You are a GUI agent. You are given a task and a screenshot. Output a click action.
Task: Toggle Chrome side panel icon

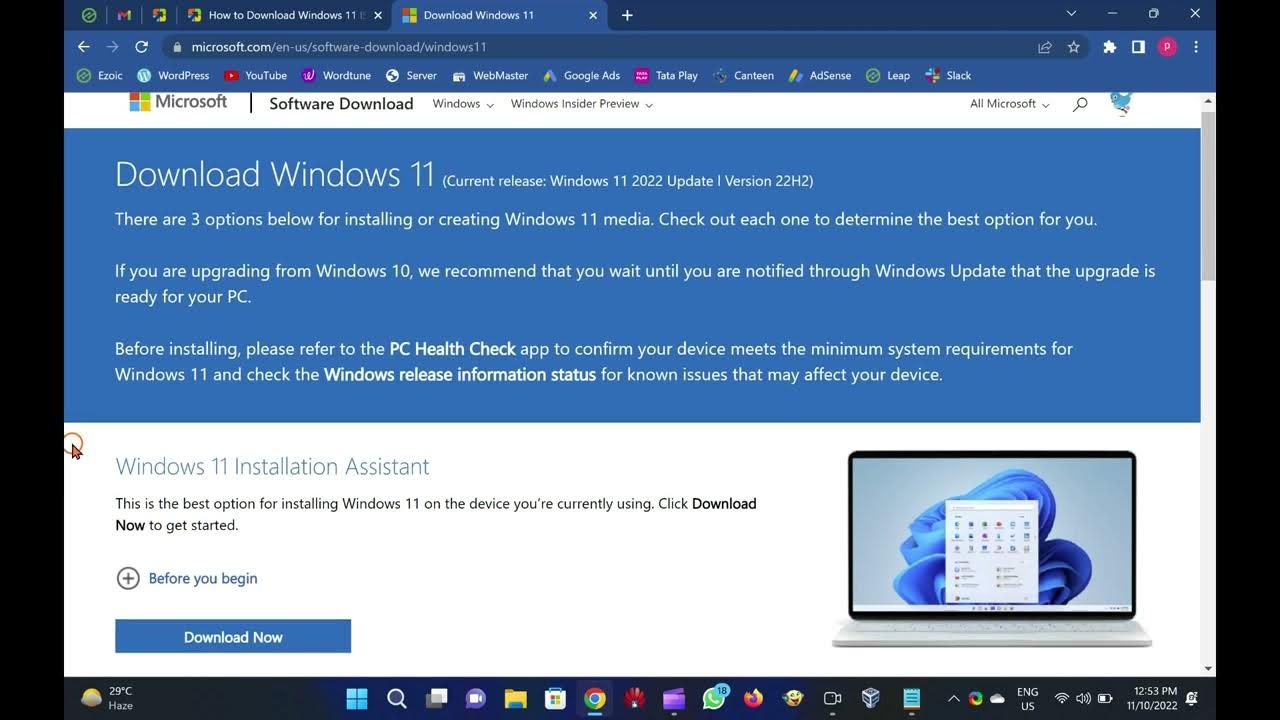coord(1138,47)
